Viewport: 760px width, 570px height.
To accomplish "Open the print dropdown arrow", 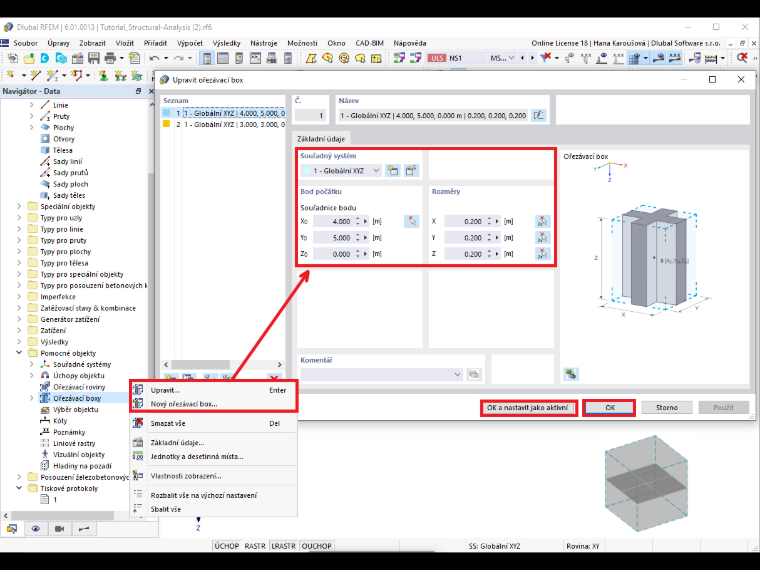I will click(x=121, y=58).
